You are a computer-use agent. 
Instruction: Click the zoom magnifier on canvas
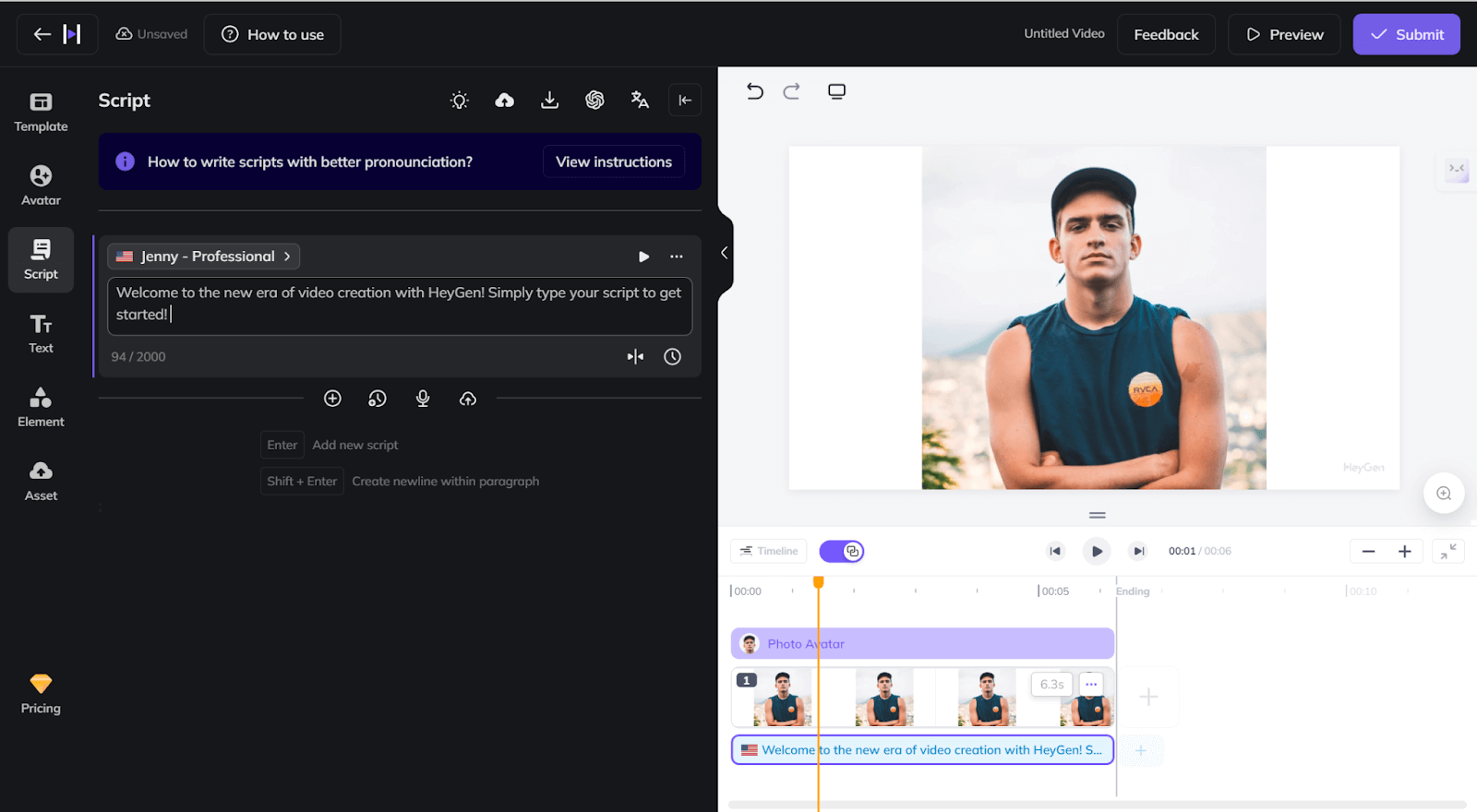pos(1444,494)
